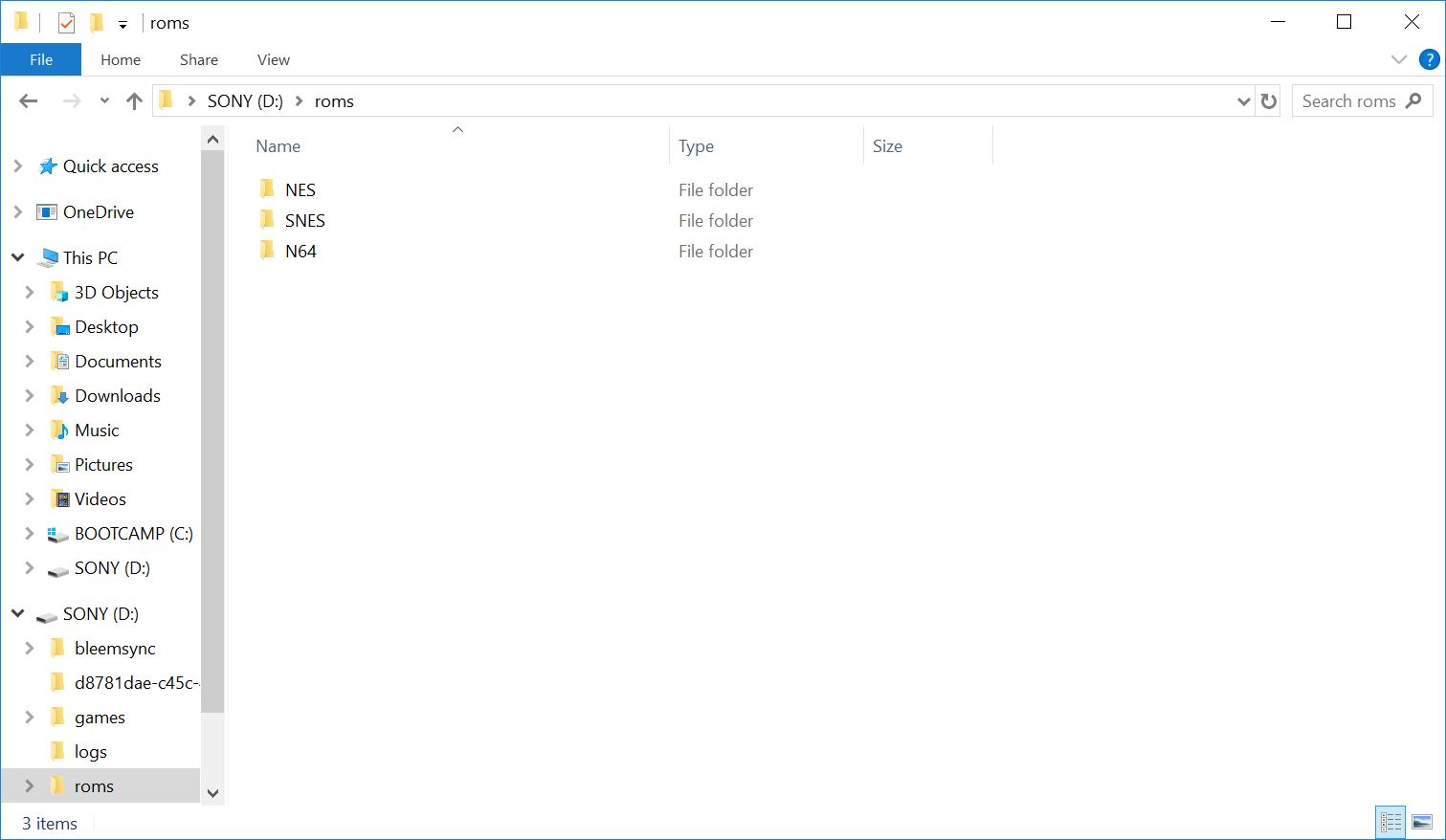Switch to the View ribbon tab
This screenshot has height=840, width=1446.
273,59
